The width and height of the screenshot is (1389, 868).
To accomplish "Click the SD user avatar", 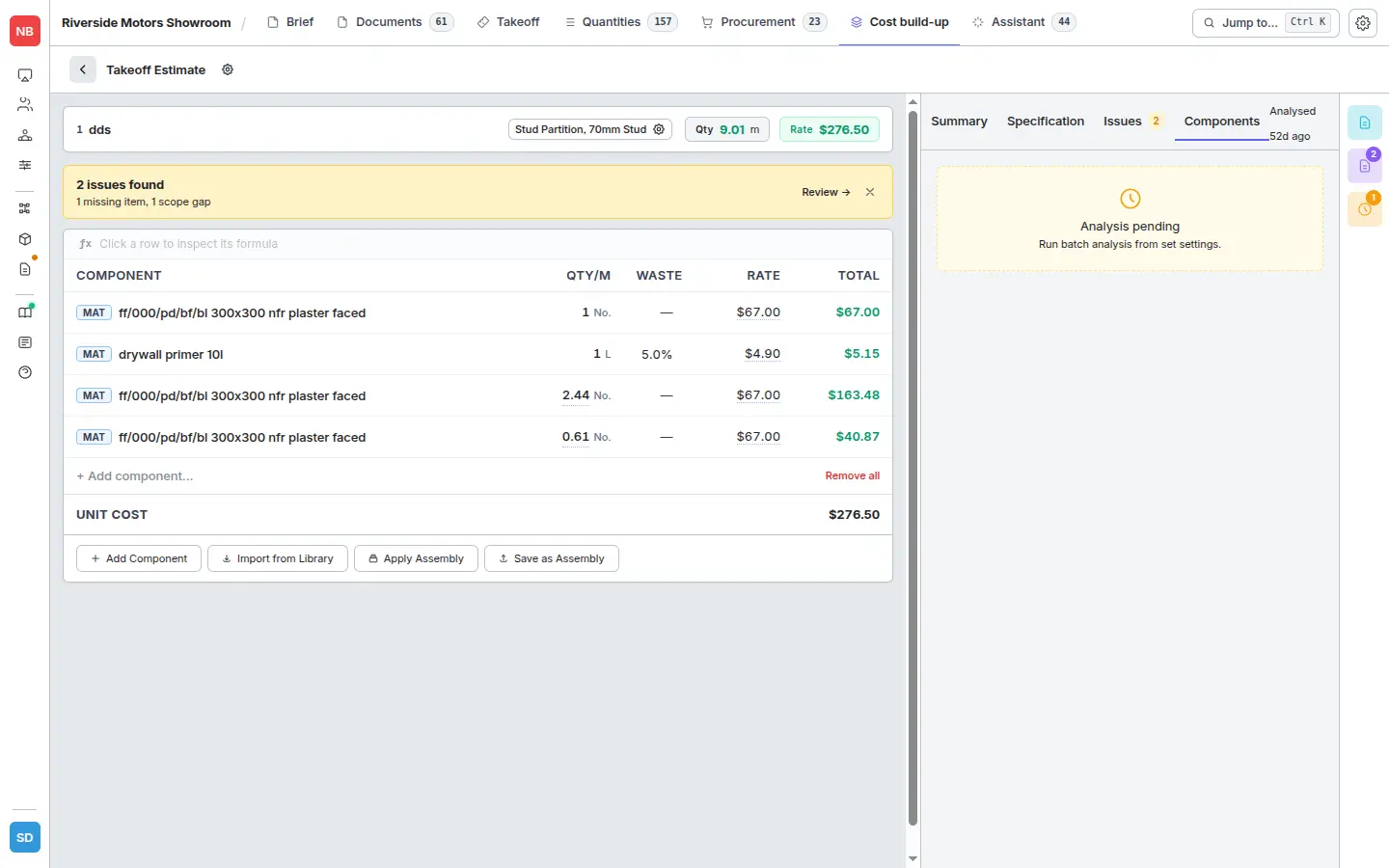I will (x=25, y=838).
